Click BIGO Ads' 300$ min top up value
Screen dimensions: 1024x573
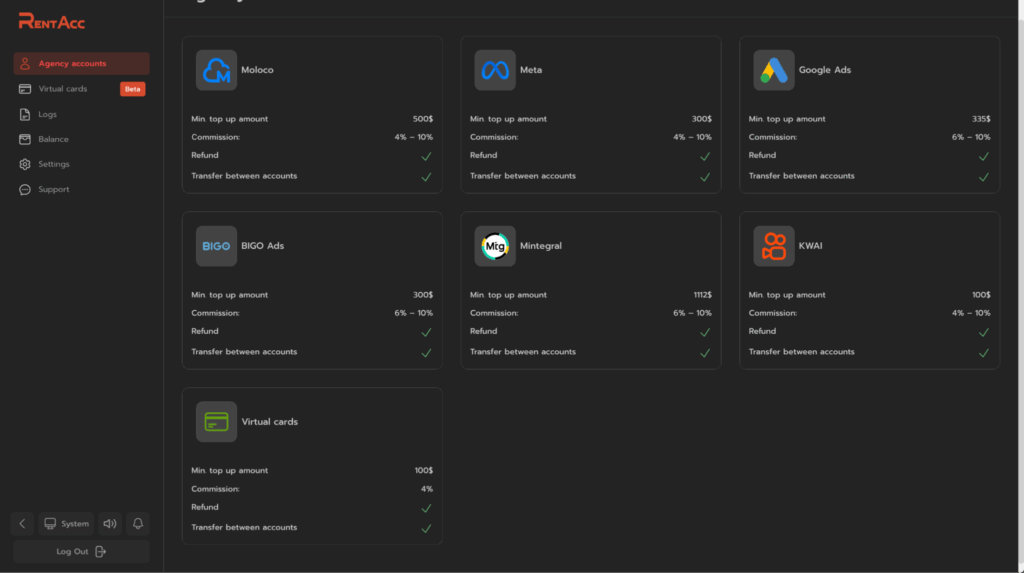(x=423, y=295)
